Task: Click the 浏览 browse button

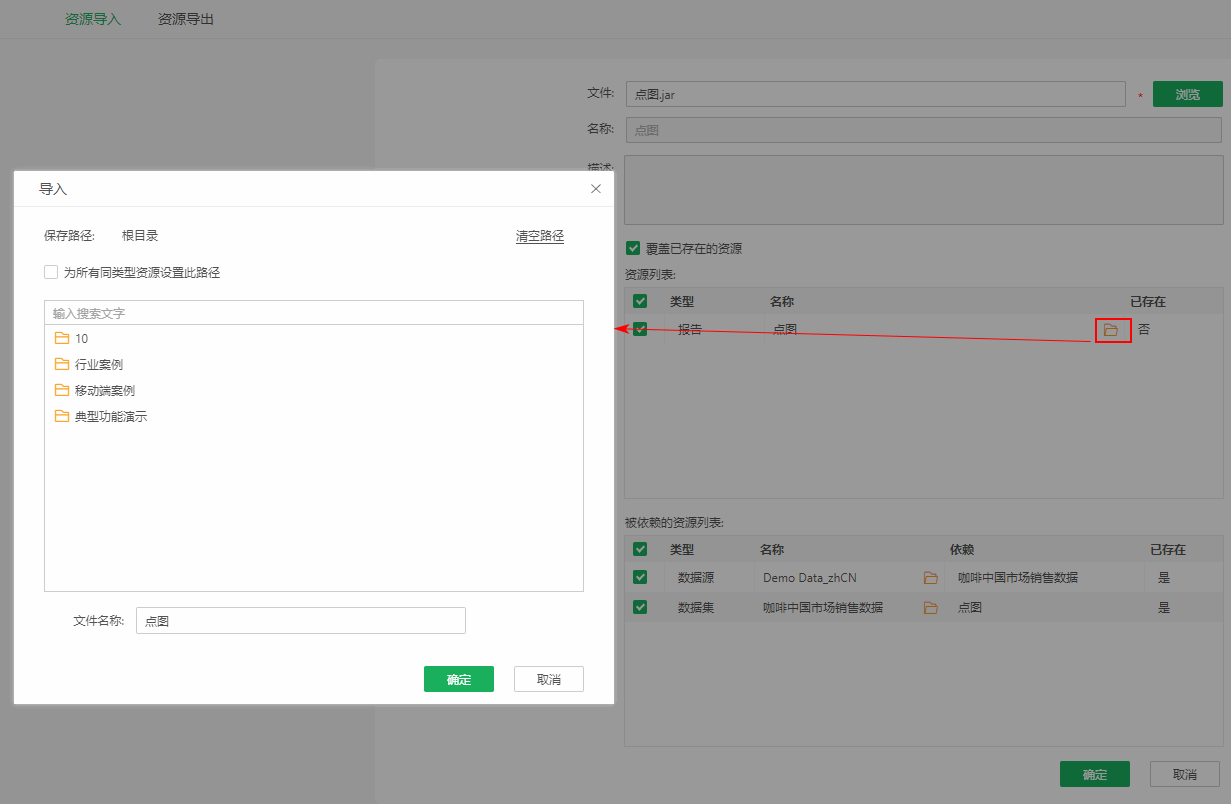Action: click(1188, 94)
